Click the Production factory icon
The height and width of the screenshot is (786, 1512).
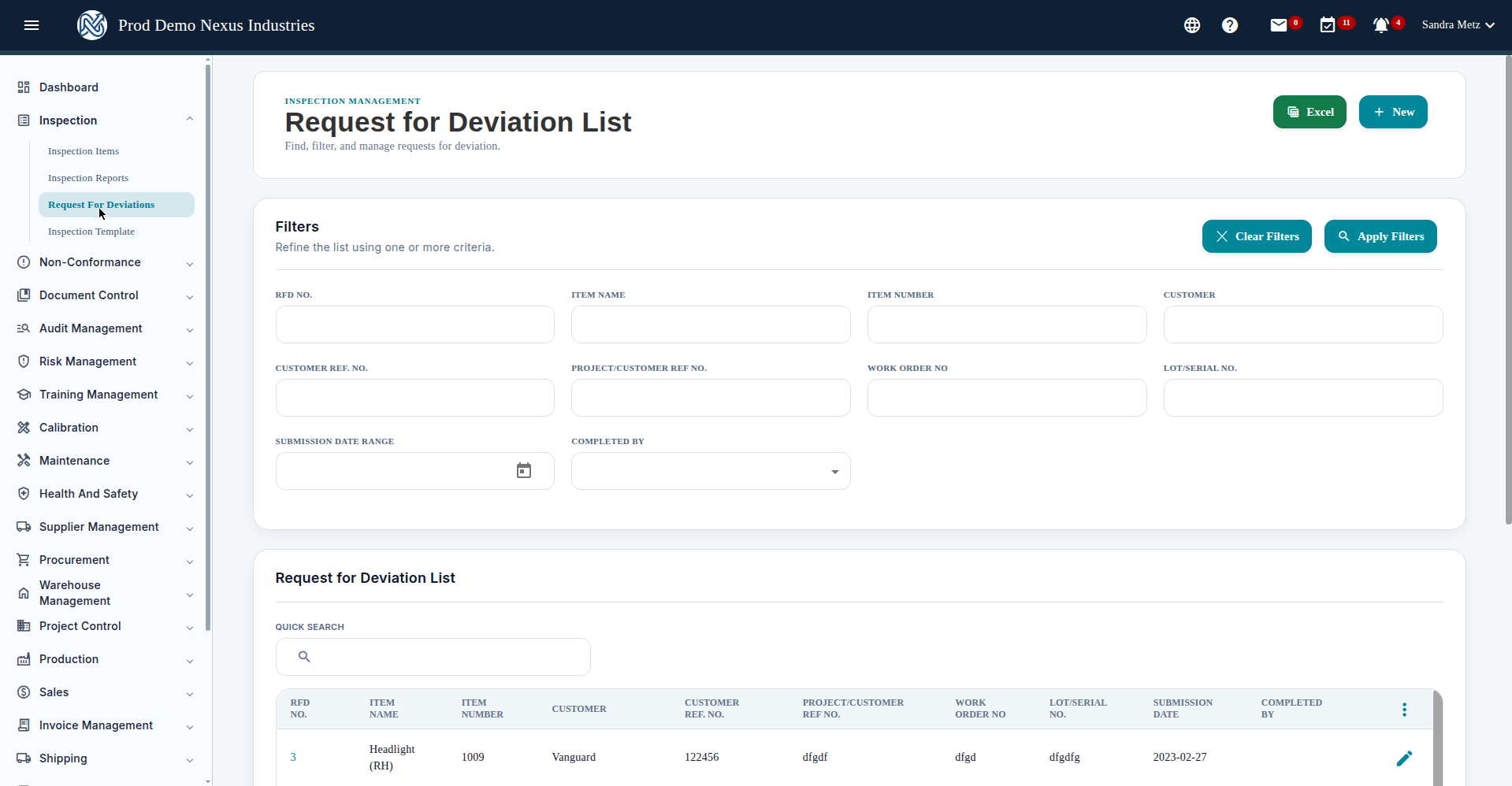(x=24, y=659)
